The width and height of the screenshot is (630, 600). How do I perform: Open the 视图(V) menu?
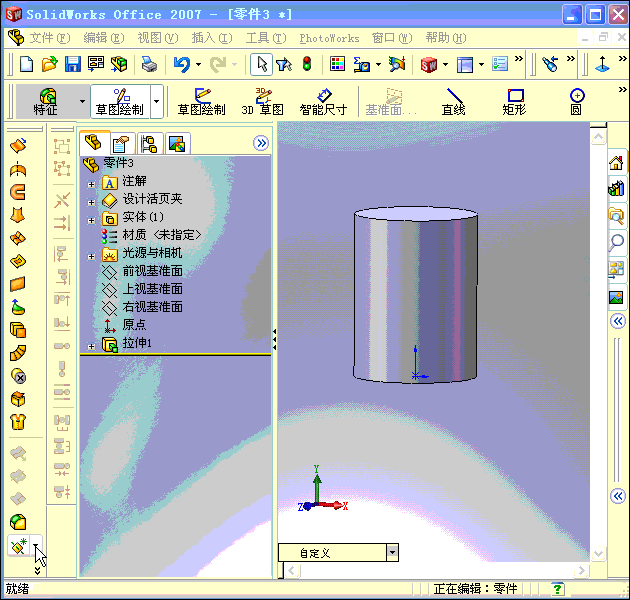(158, 38)
